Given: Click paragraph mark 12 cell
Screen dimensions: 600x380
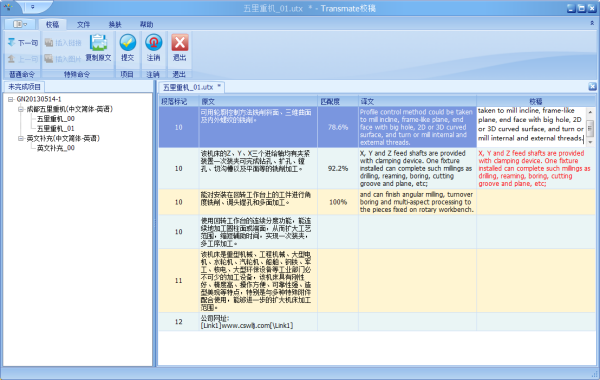Looking at the screenshot, I should click(x=179, y=322).
